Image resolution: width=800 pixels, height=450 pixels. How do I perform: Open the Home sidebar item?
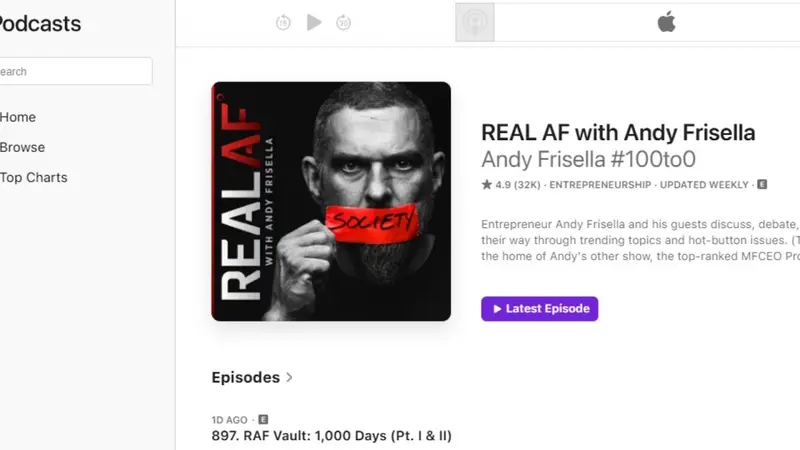click(x=18, y=117)
